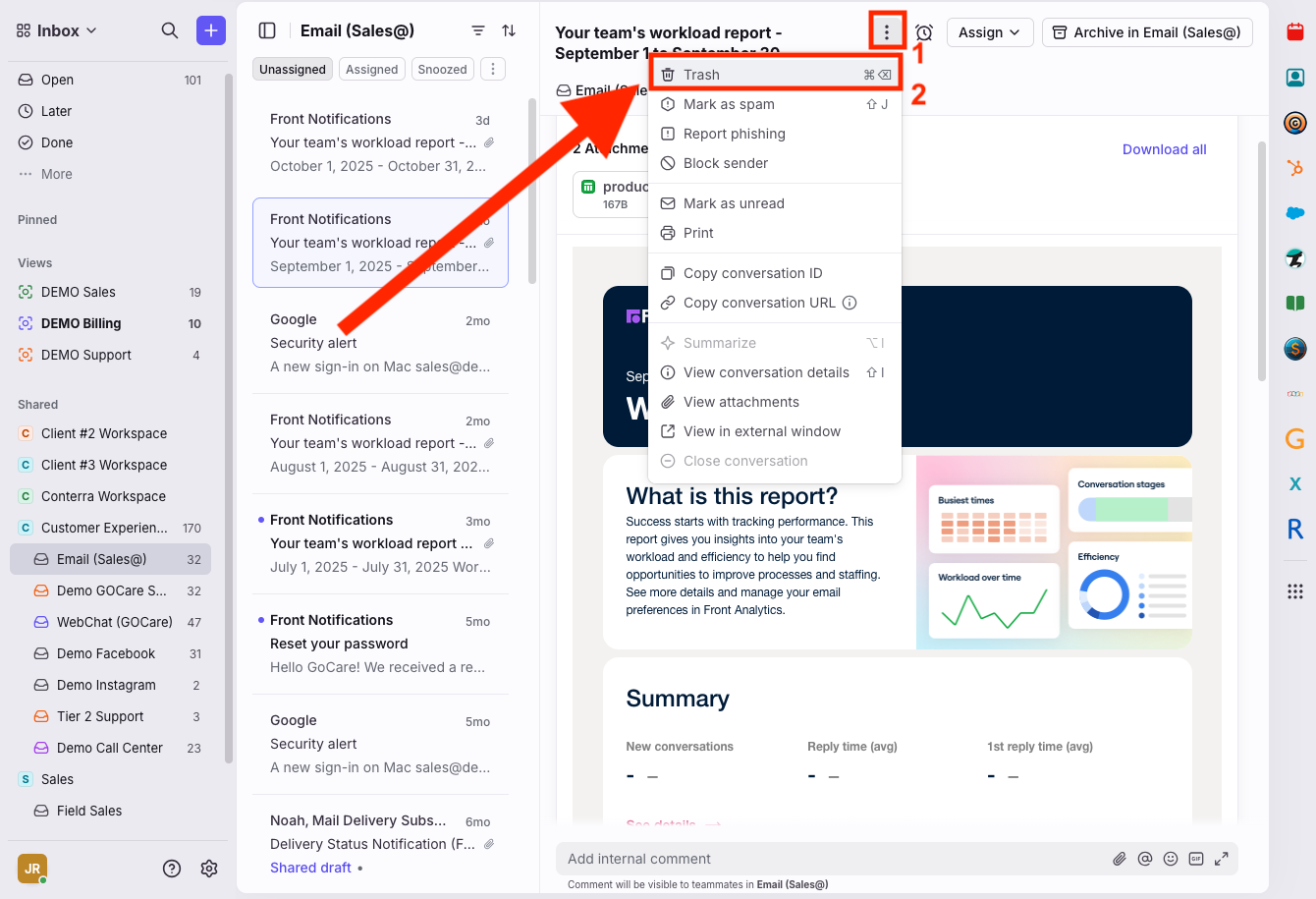
Task: Change sort order with the arrows icon
Action: coord(509,30)
